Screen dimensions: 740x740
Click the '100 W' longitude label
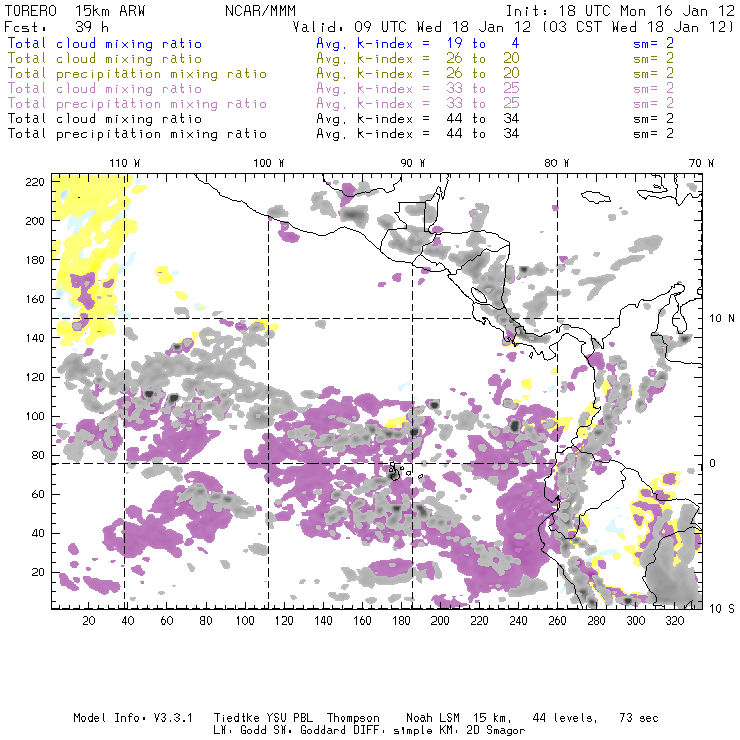tap(269, 163)
